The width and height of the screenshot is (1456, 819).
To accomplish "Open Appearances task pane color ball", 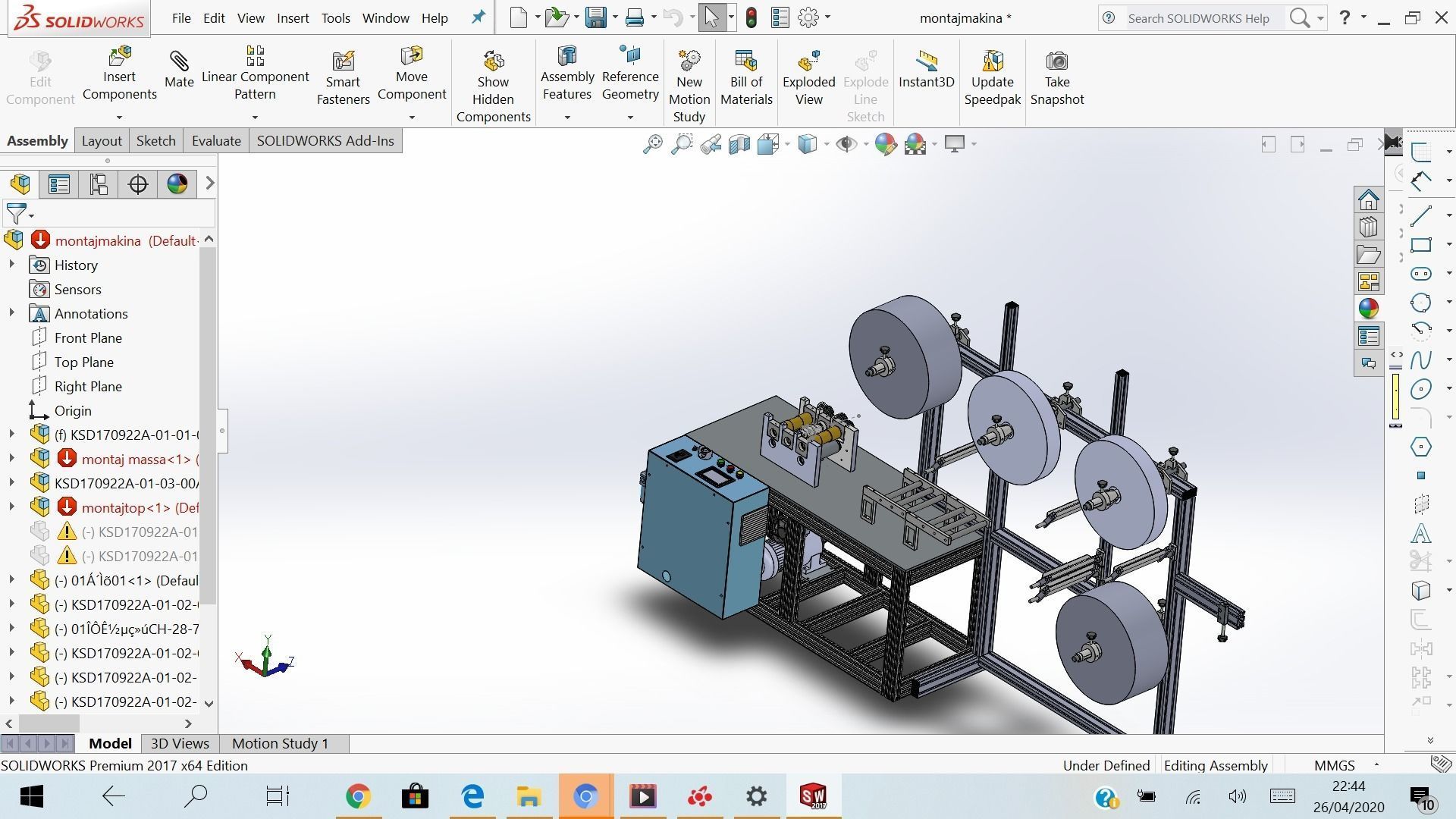I will tap(1368, 309).
